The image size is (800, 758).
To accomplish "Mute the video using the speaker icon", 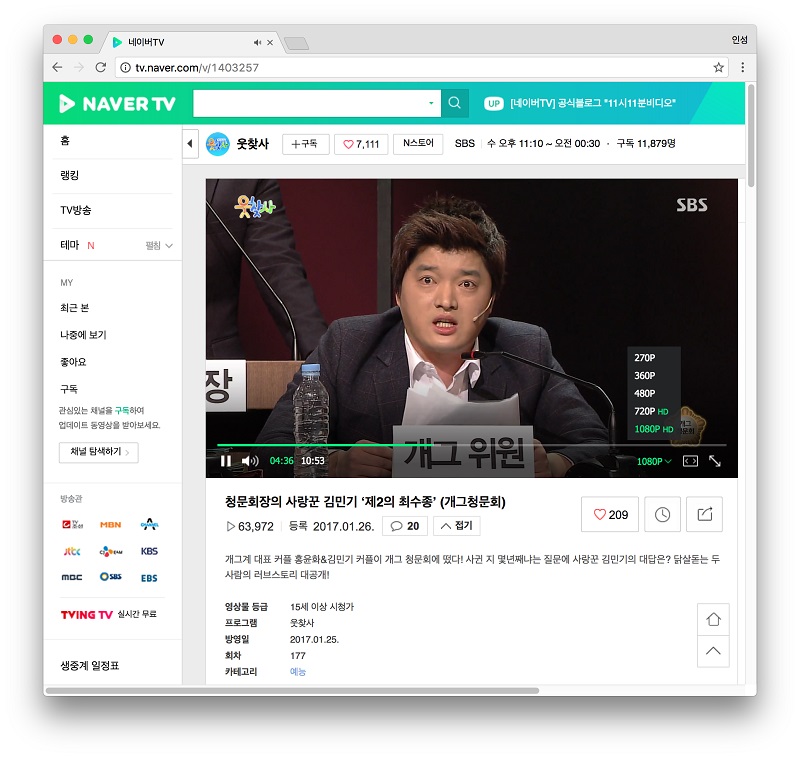I will (x=250, y=461).
